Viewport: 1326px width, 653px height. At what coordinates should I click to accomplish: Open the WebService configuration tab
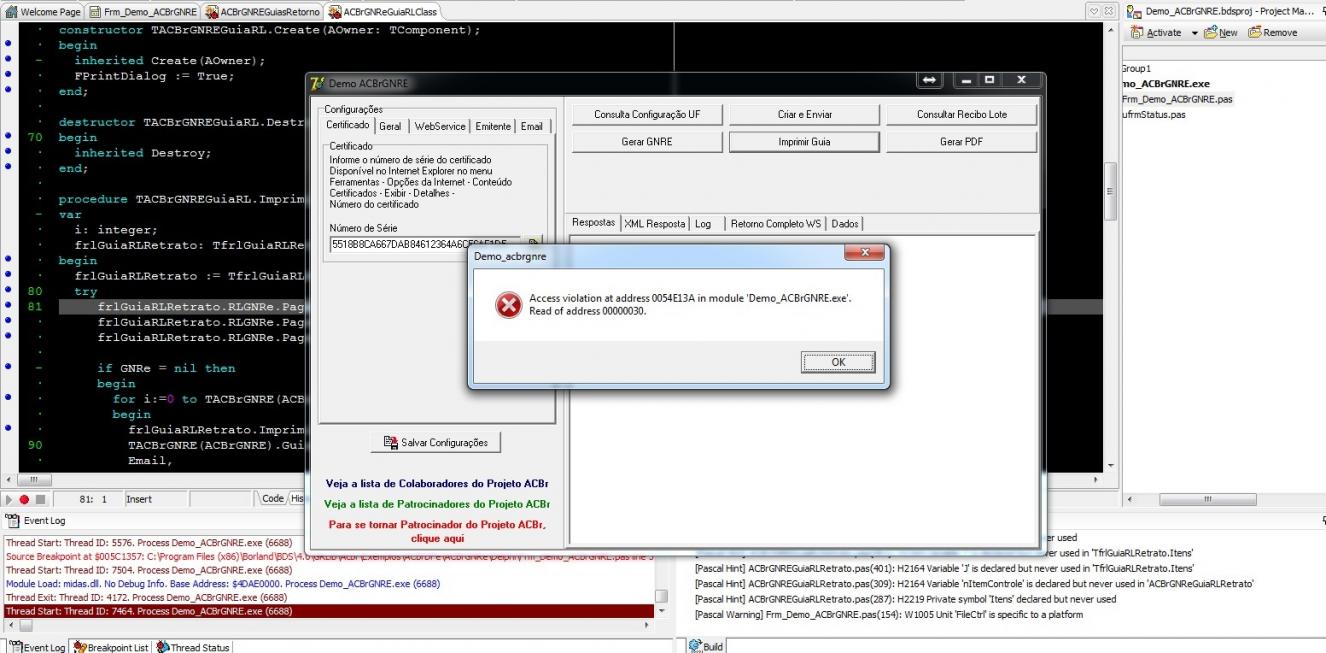[440, 126]
